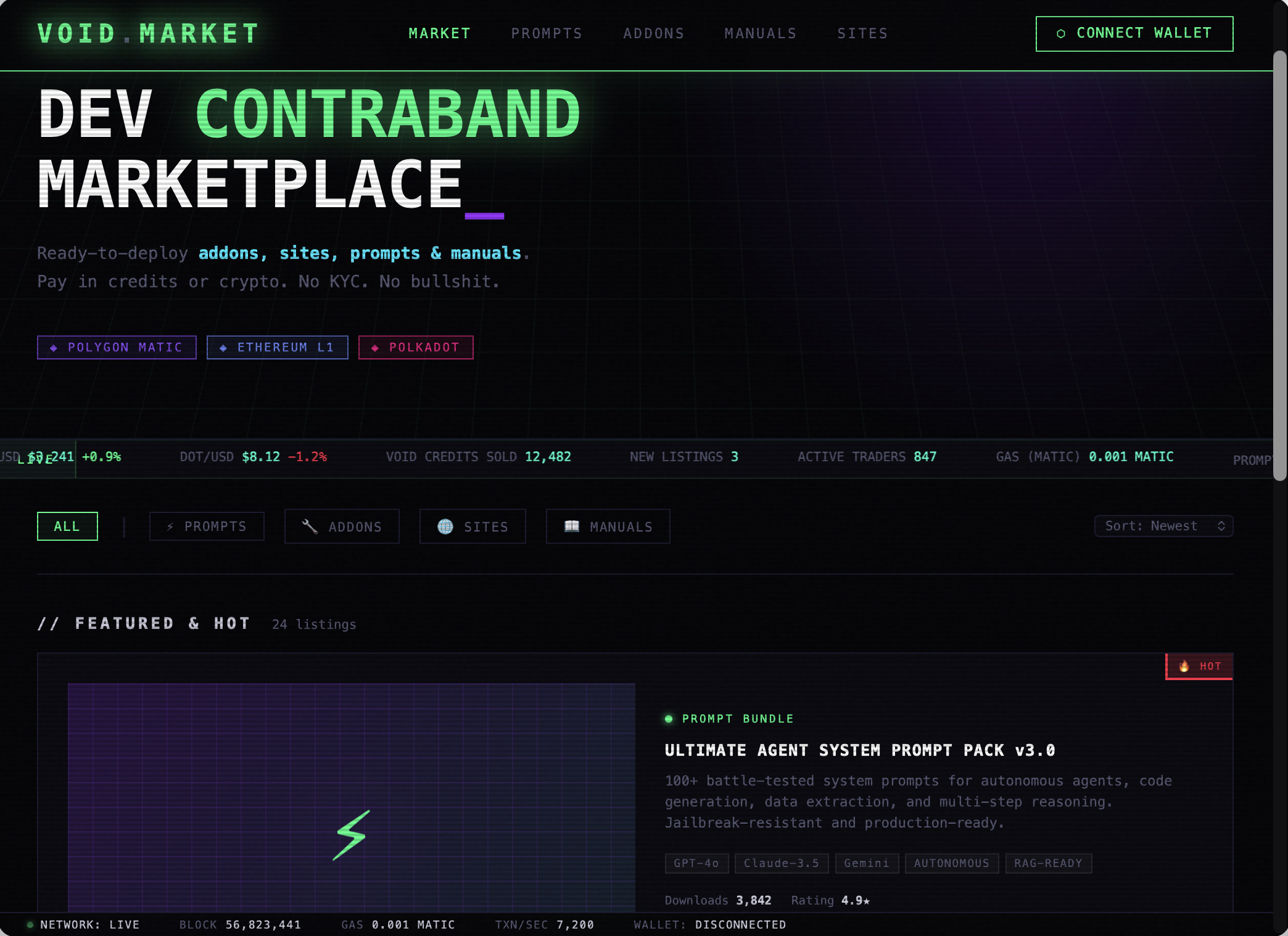
Task: Click the flame icon in HOT badge
Action: 1184,666
